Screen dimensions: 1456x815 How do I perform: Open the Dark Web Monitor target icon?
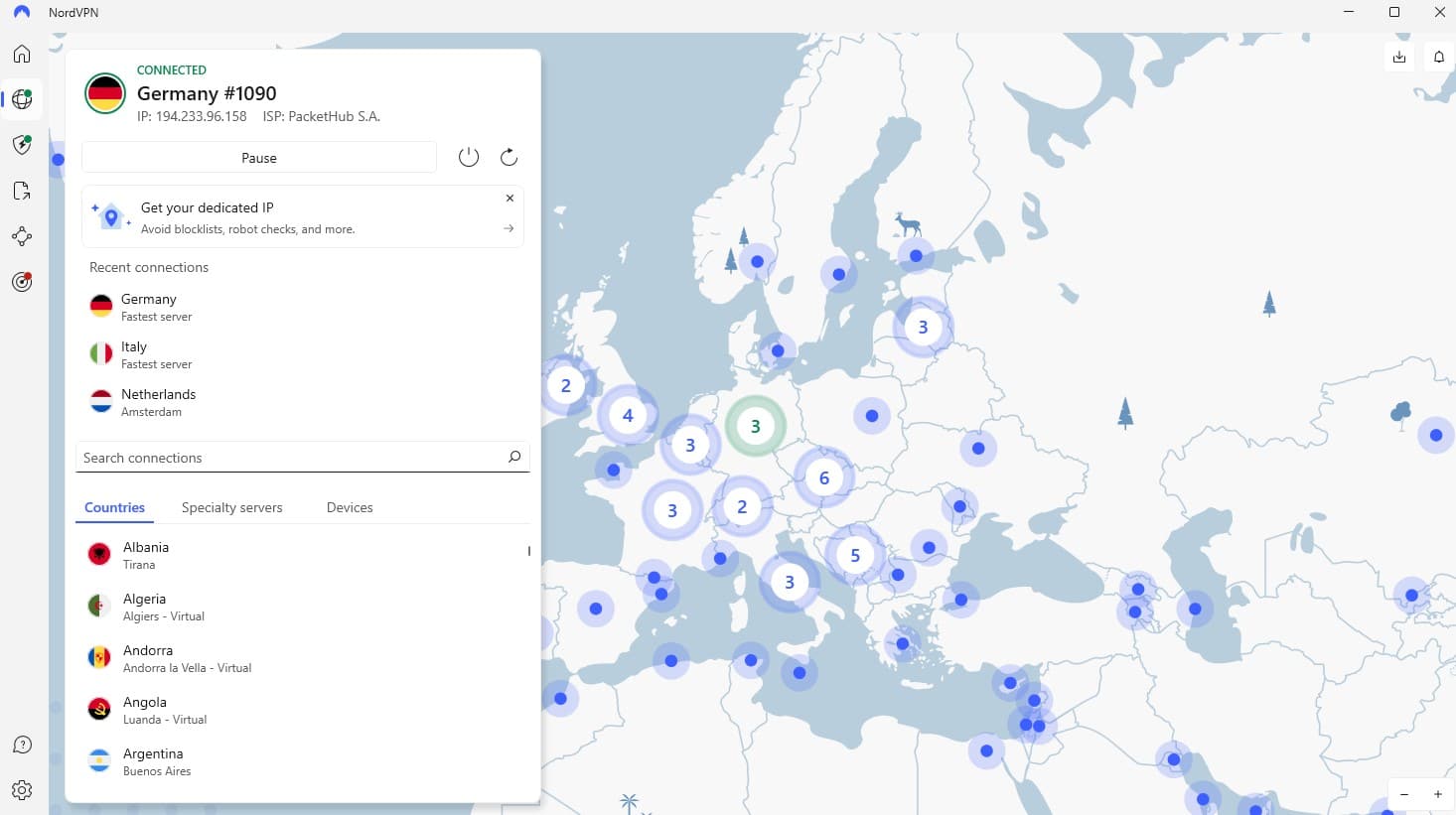point(22,282)
